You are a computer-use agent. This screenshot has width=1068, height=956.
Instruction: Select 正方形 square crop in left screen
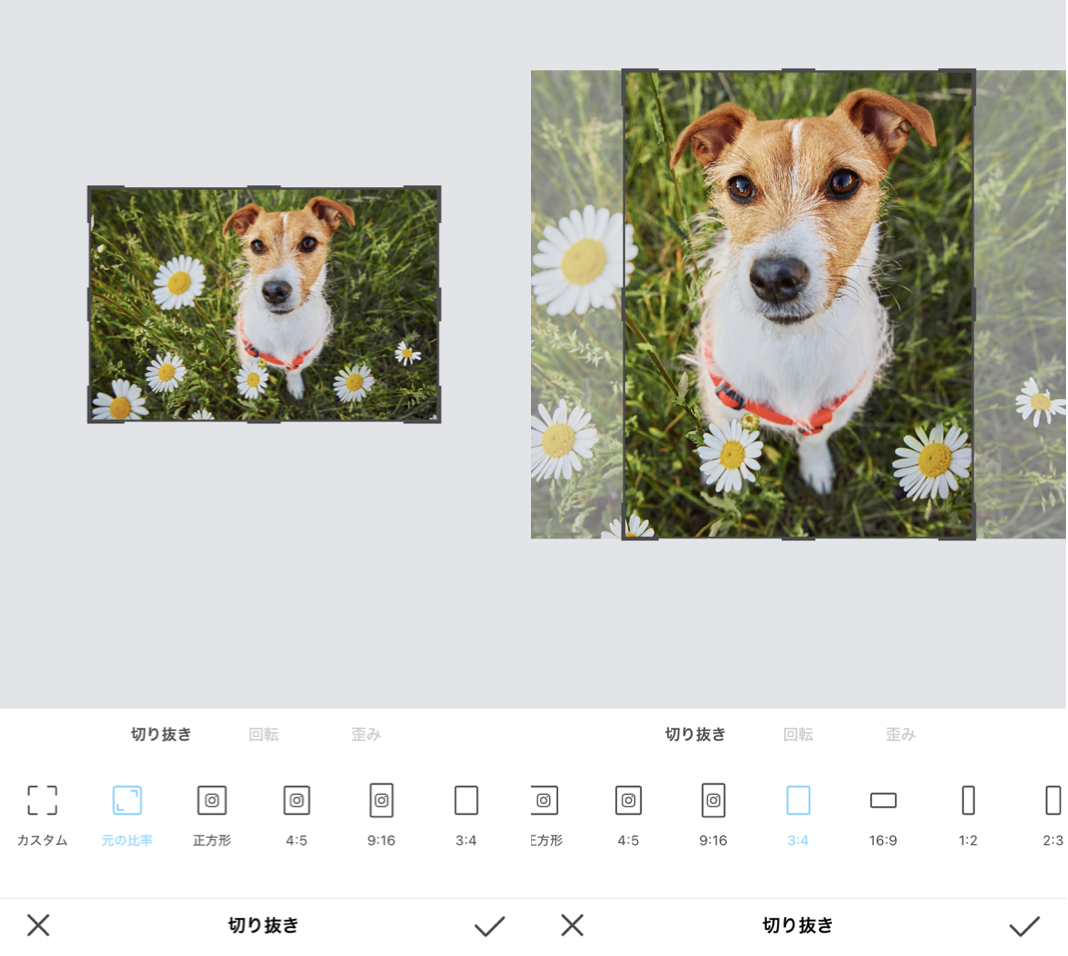[212, 801]
